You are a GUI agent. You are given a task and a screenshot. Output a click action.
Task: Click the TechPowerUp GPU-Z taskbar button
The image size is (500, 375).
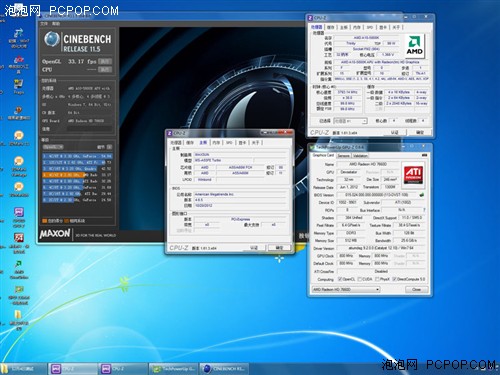click(173, 369)
